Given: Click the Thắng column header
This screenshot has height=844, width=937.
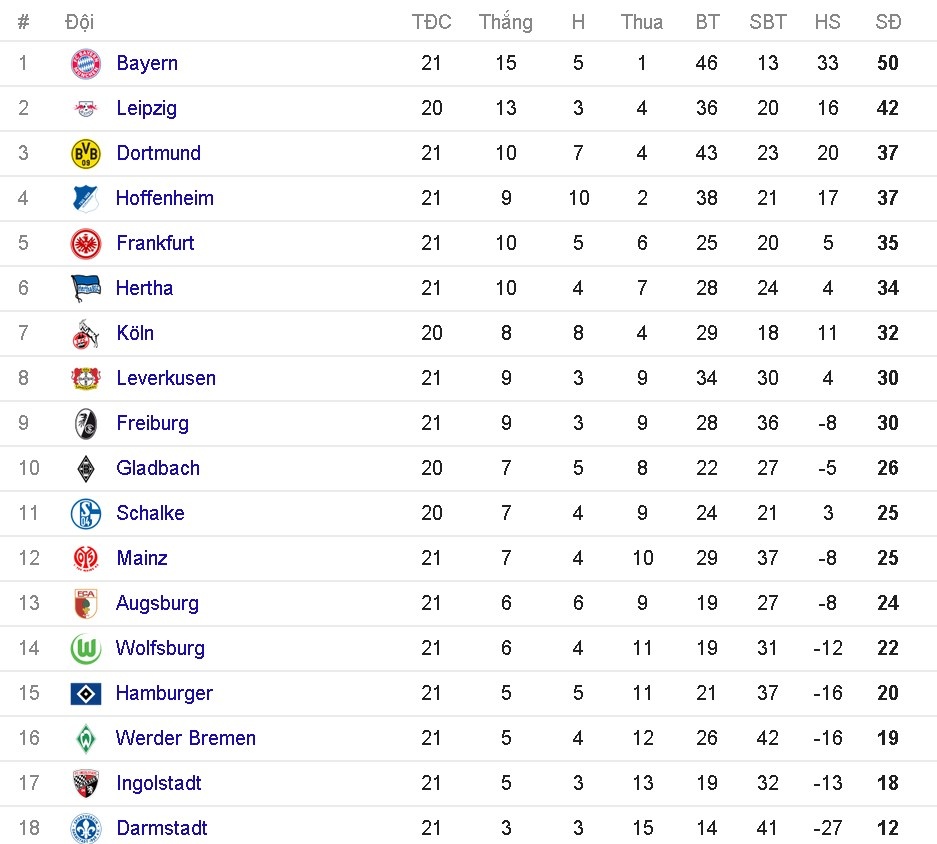Looking at the screenshot, I should (x=506, y=21).
